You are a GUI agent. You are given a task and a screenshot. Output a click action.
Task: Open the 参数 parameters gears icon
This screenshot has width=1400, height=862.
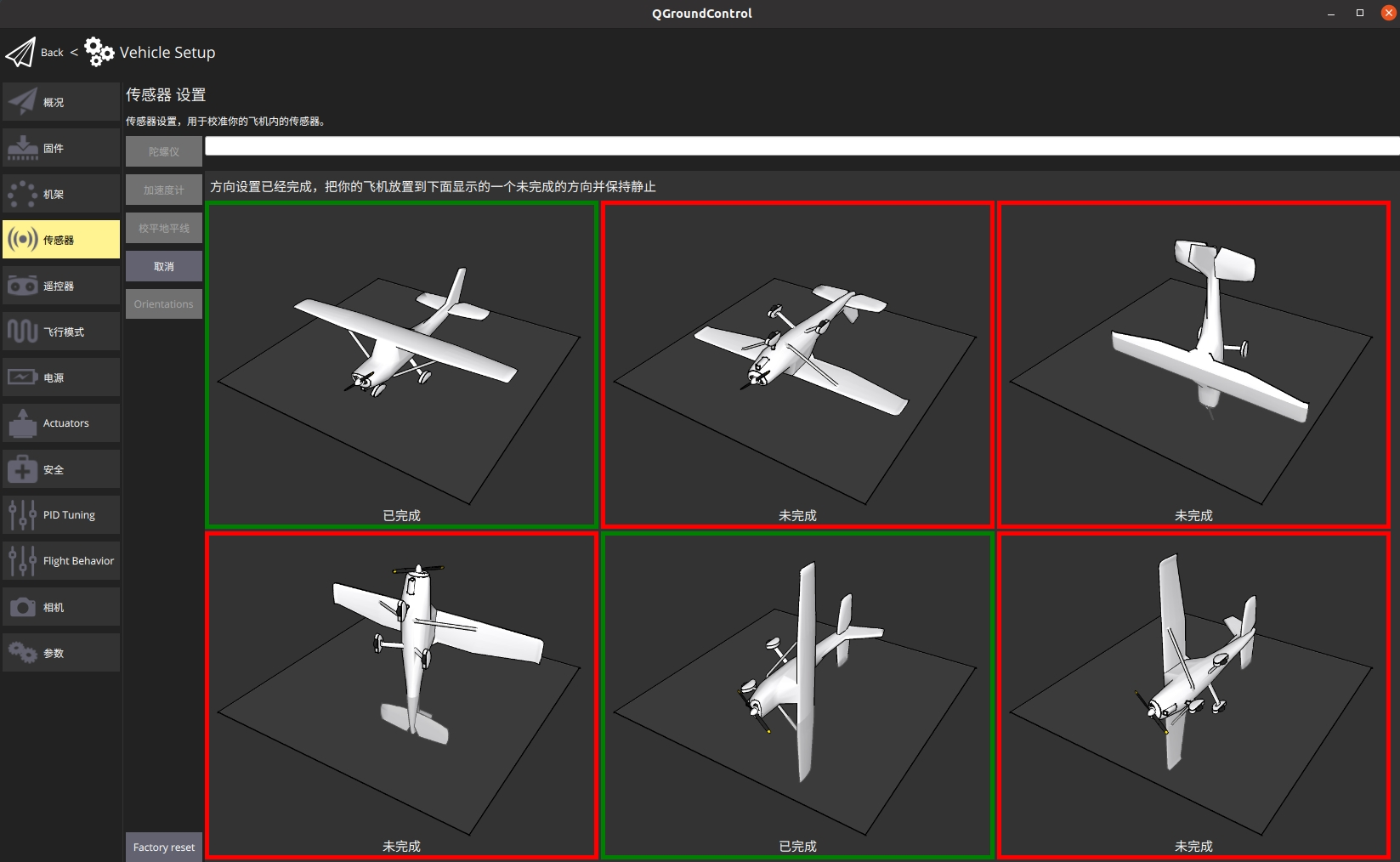coord(23,653)
